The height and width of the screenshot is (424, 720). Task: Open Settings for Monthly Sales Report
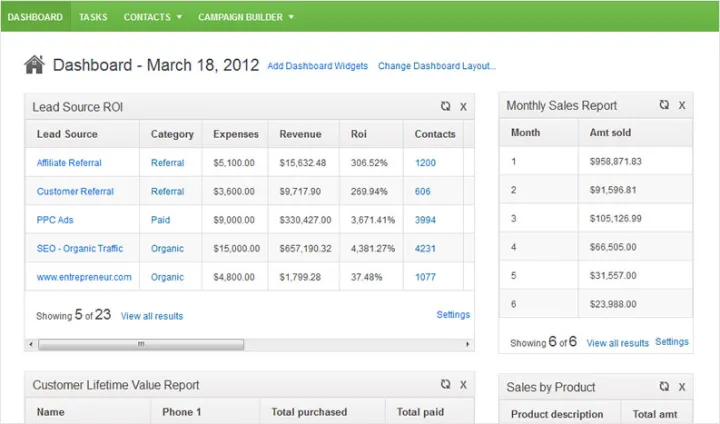671,342
